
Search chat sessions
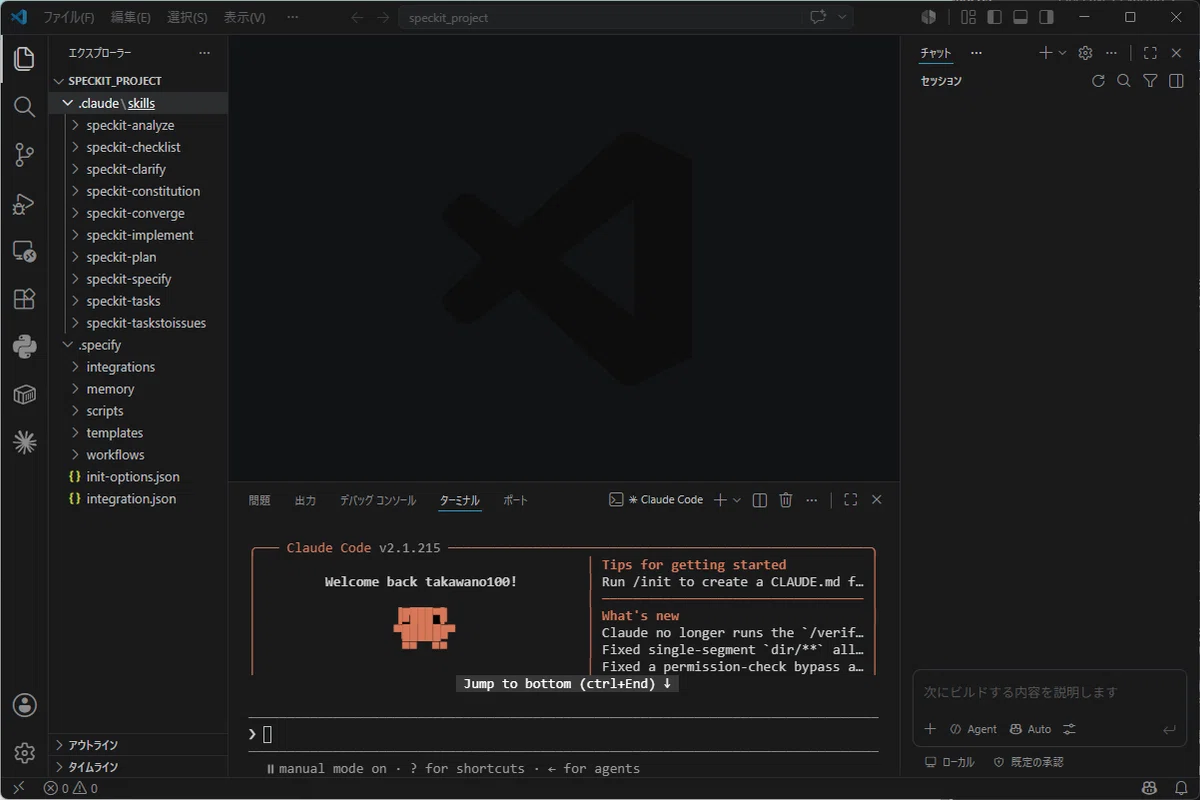coord(1124,81)
